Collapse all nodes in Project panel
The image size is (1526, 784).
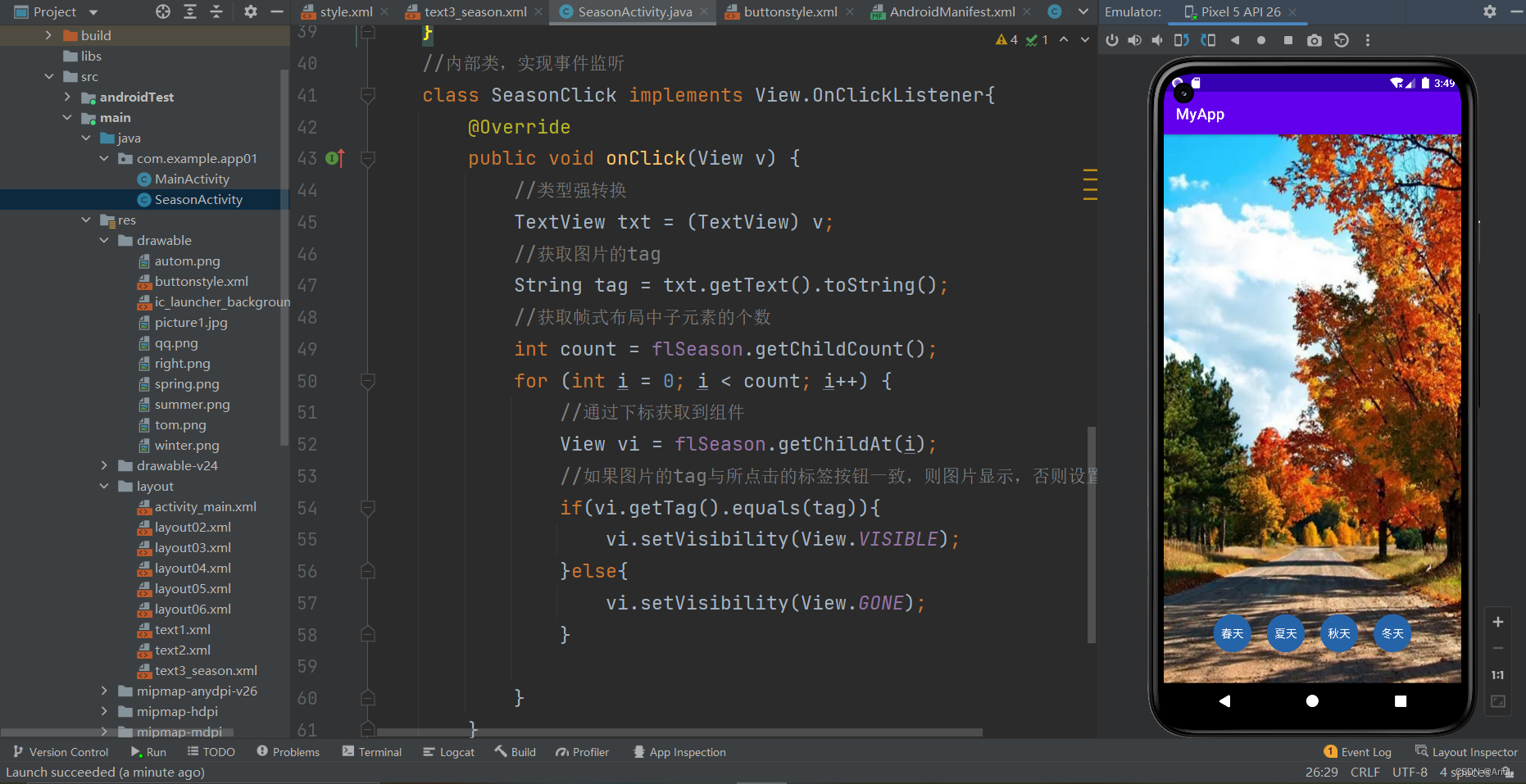216,11
